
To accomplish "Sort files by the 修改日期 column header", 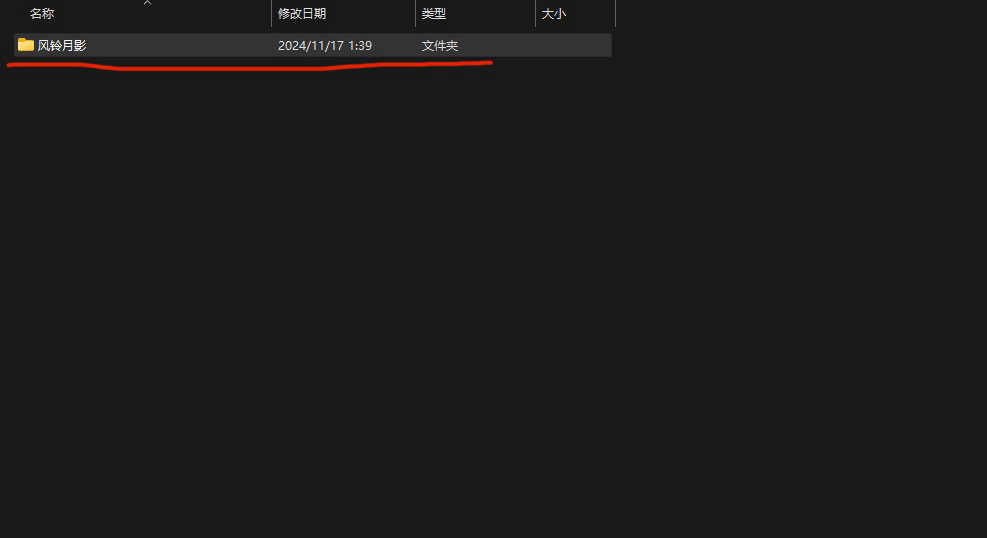I will tap(302, 13).
